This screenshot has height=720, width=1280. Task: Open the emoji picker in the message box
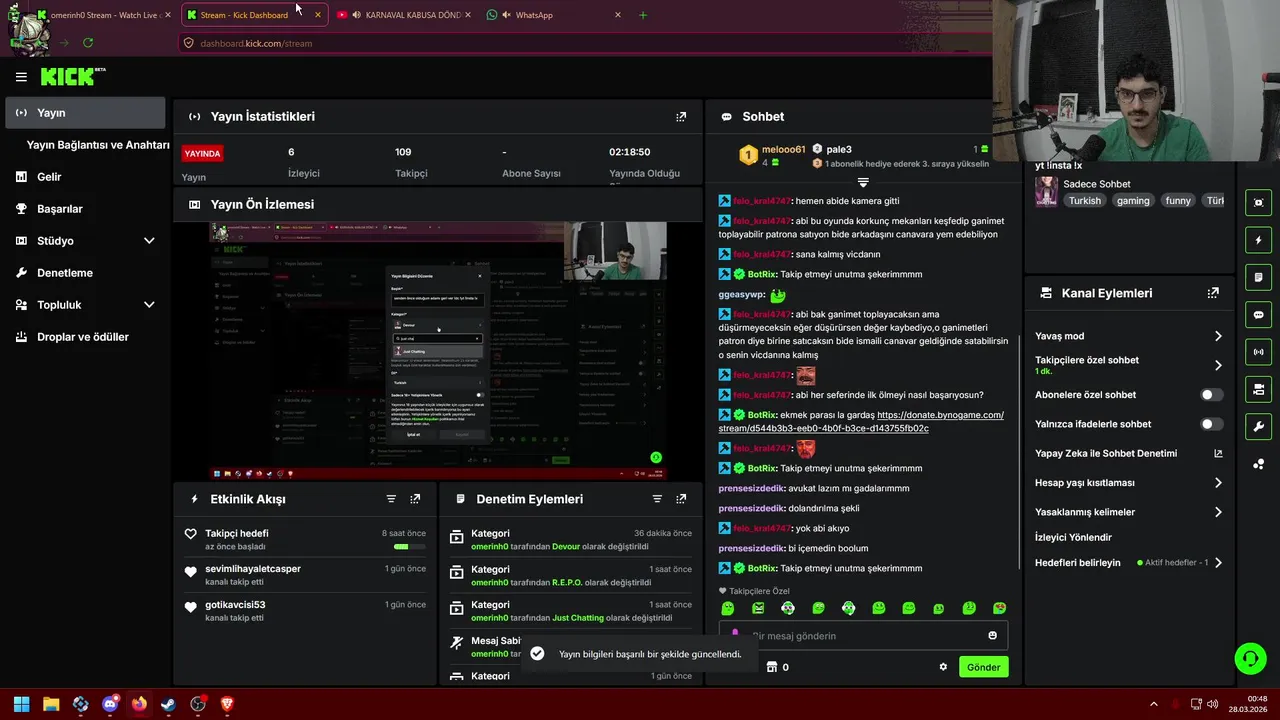click(992, 636)
